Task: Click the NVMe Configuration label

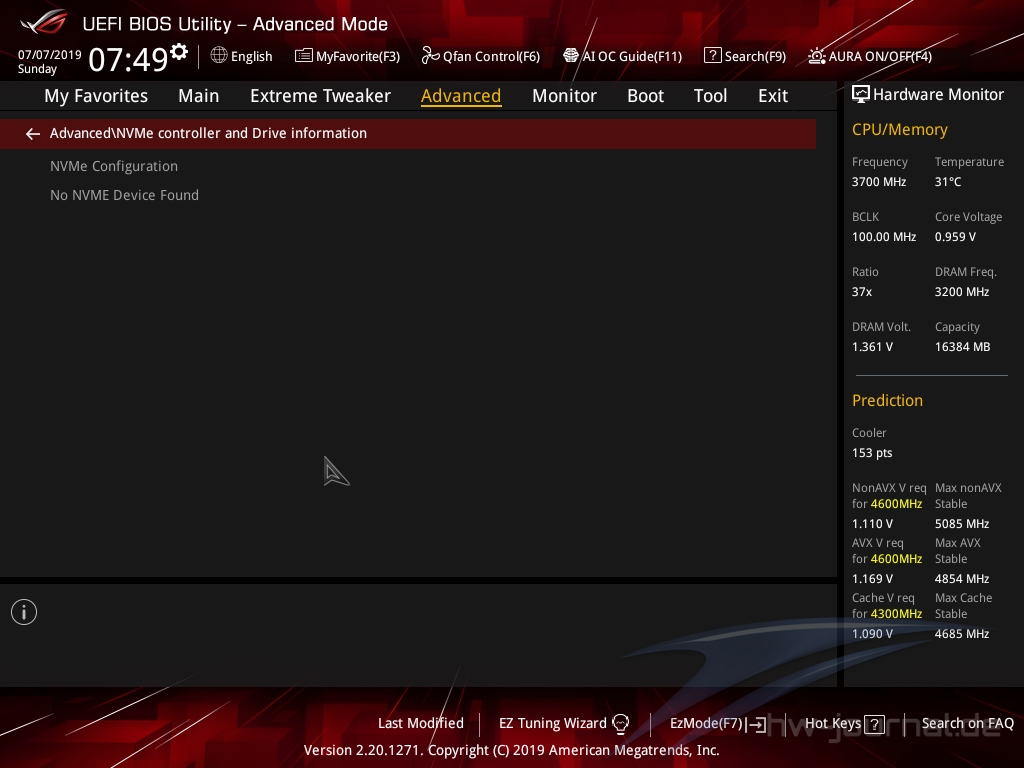Action: tap(114, 167)
